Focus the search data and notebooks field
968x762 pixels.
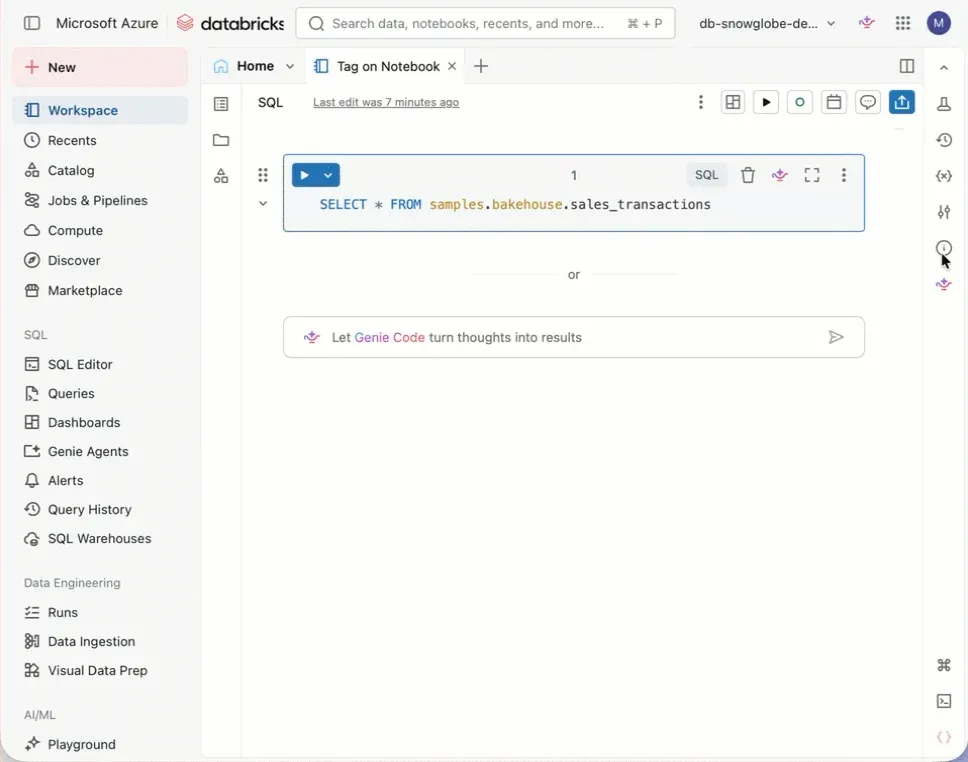485,23
